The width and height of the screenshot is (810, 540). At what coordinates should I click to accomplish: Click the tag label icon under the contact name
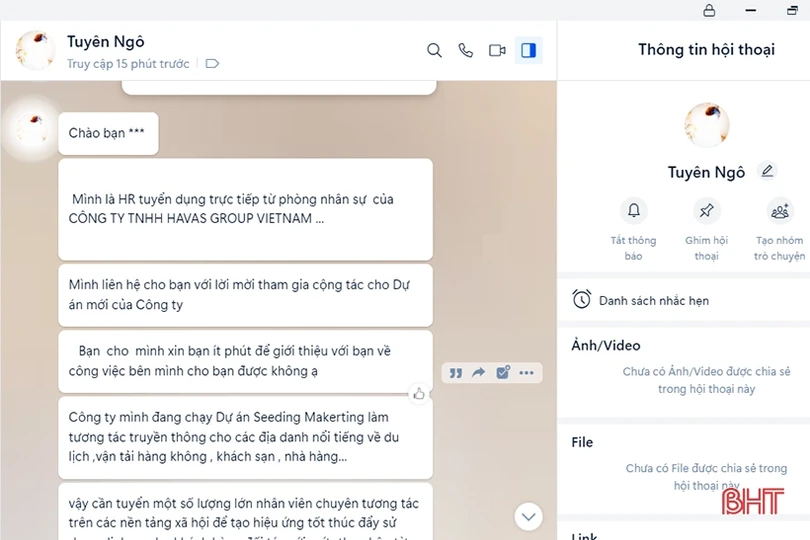211,64
